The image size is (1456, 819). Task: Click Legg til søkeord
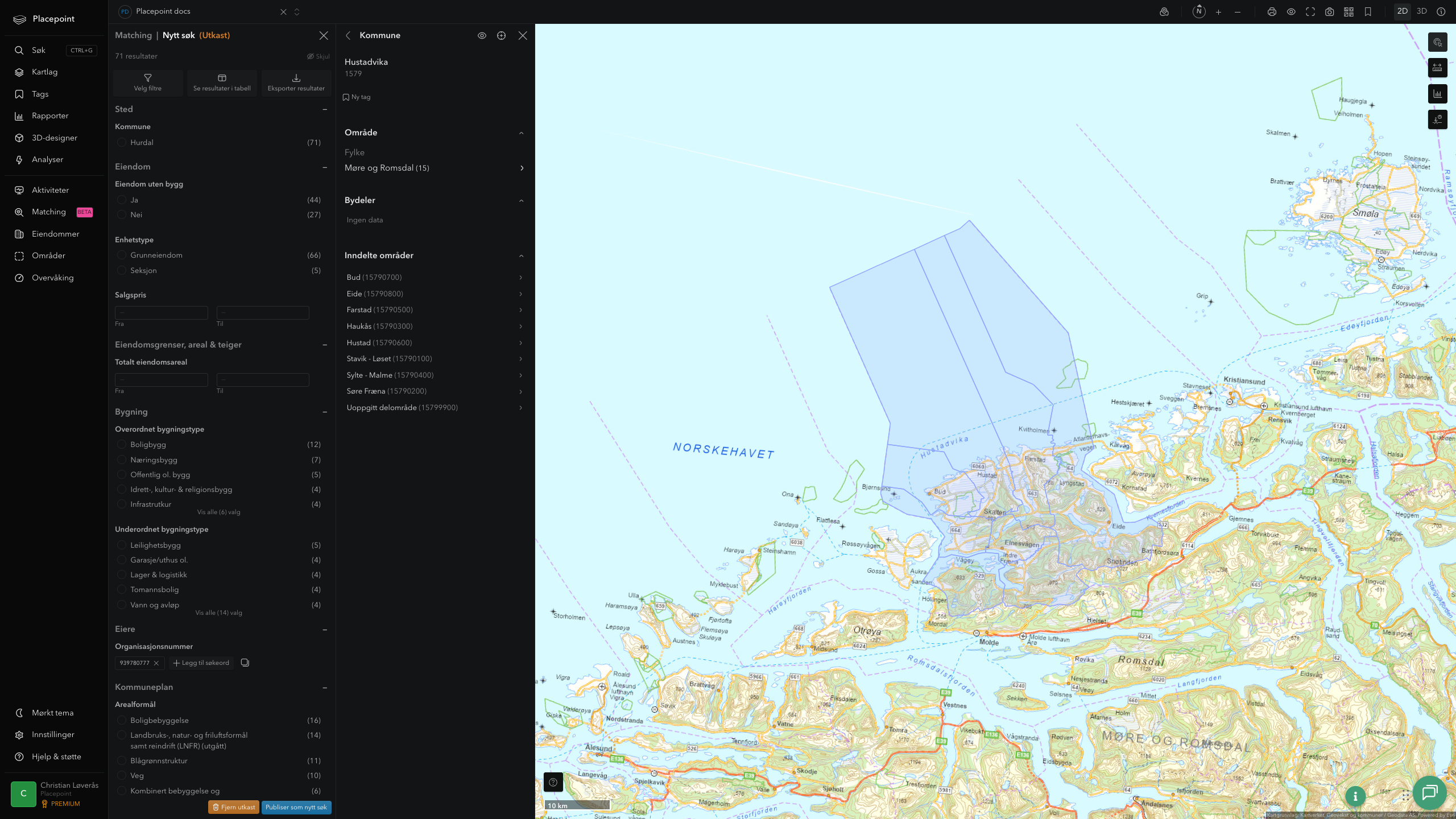tap(201, 663)
